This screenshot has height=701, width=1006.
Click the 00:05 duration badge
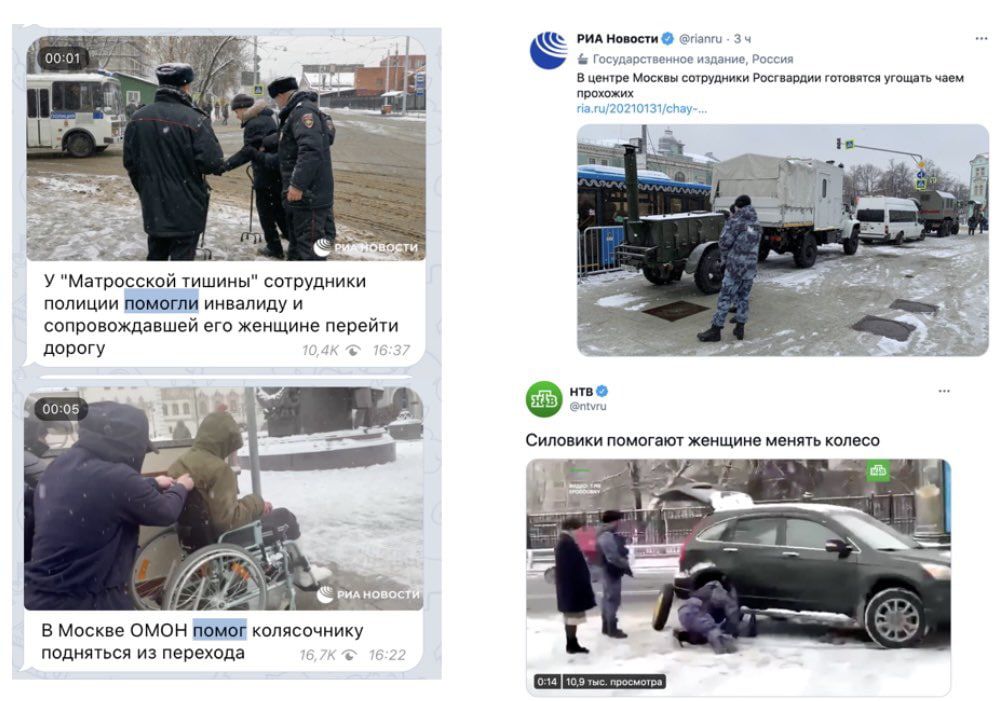pos(61,409)
